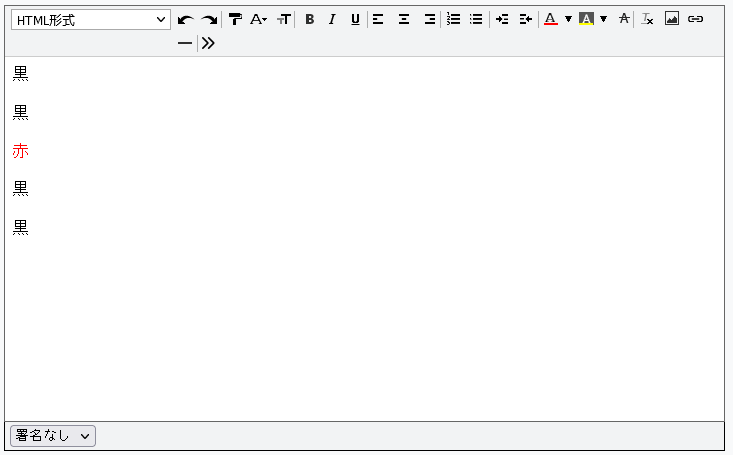This screenshot has width=733, height=455.
Task: Toggle bold formatting
Action: [x=309, y=19]
